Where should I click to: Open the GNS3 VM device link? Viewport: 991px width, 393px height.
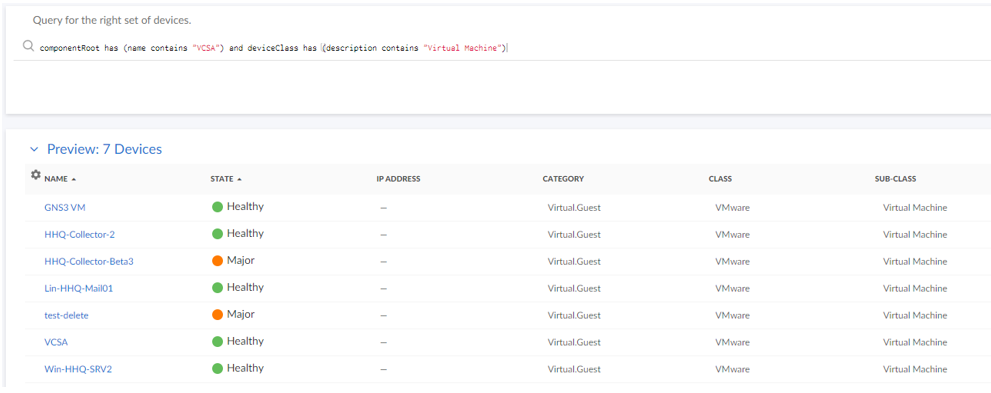pos(65,207)
